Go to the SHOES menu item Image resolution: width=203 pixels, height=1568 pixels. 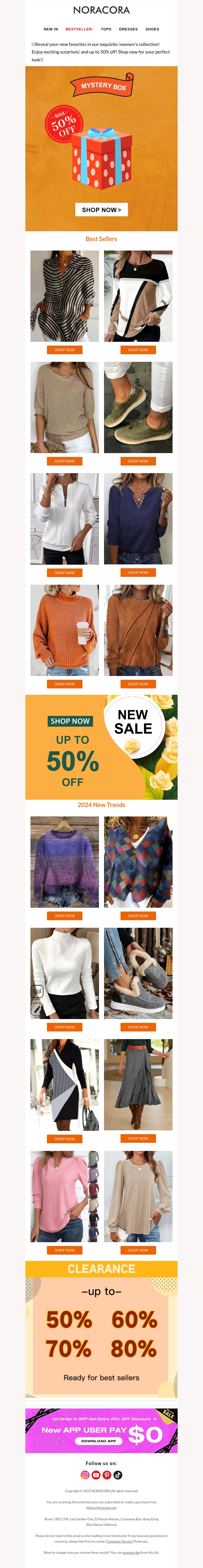pos(153,29)
